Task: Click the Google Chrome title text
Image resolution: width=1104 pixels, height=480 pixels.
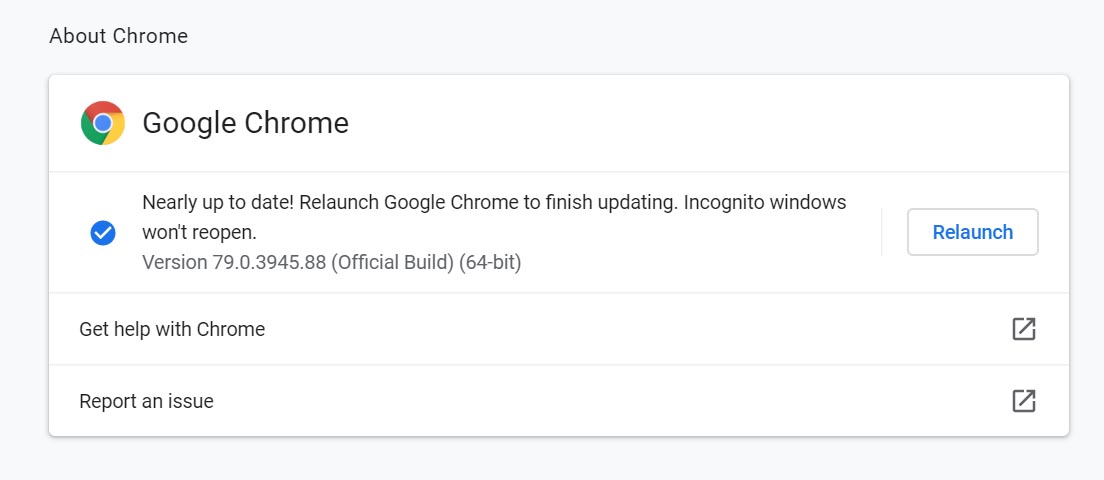Action: 246,123
